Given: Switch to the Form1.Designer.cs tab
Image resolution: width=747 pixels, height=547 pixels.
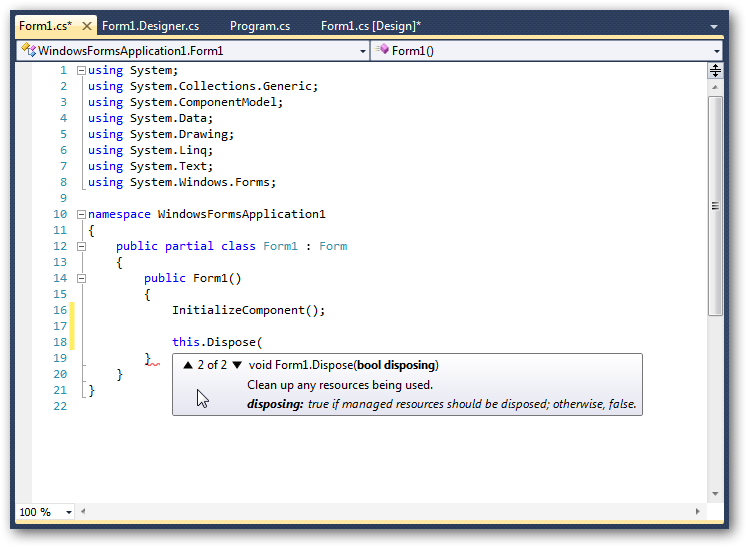Looking at the screenshot, I should pyautogui.click(x=151, y=26).
